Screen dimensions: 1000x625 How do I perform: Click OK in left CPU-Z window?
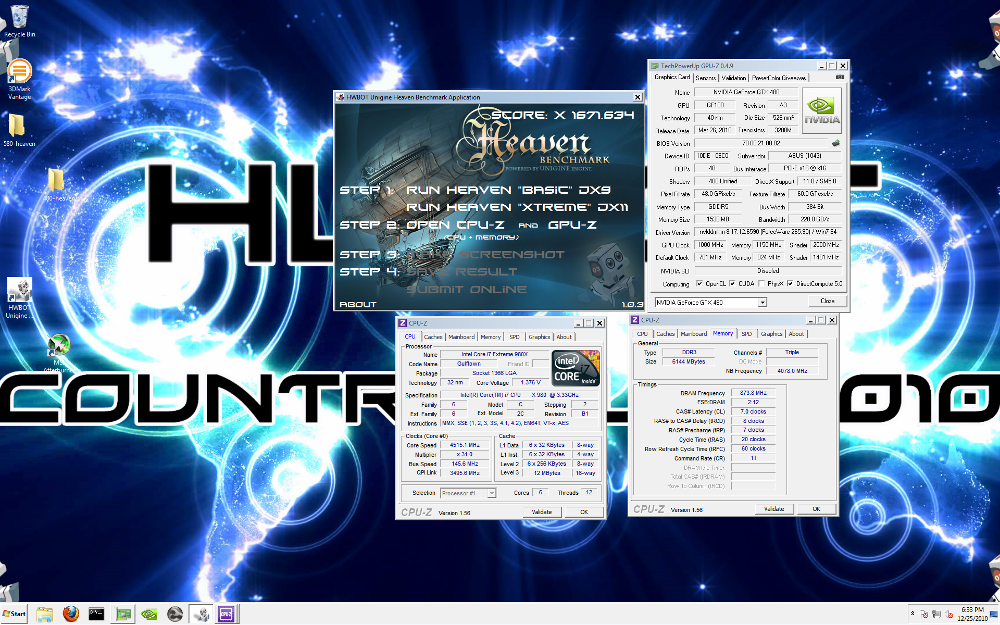(x=583, y=511)
